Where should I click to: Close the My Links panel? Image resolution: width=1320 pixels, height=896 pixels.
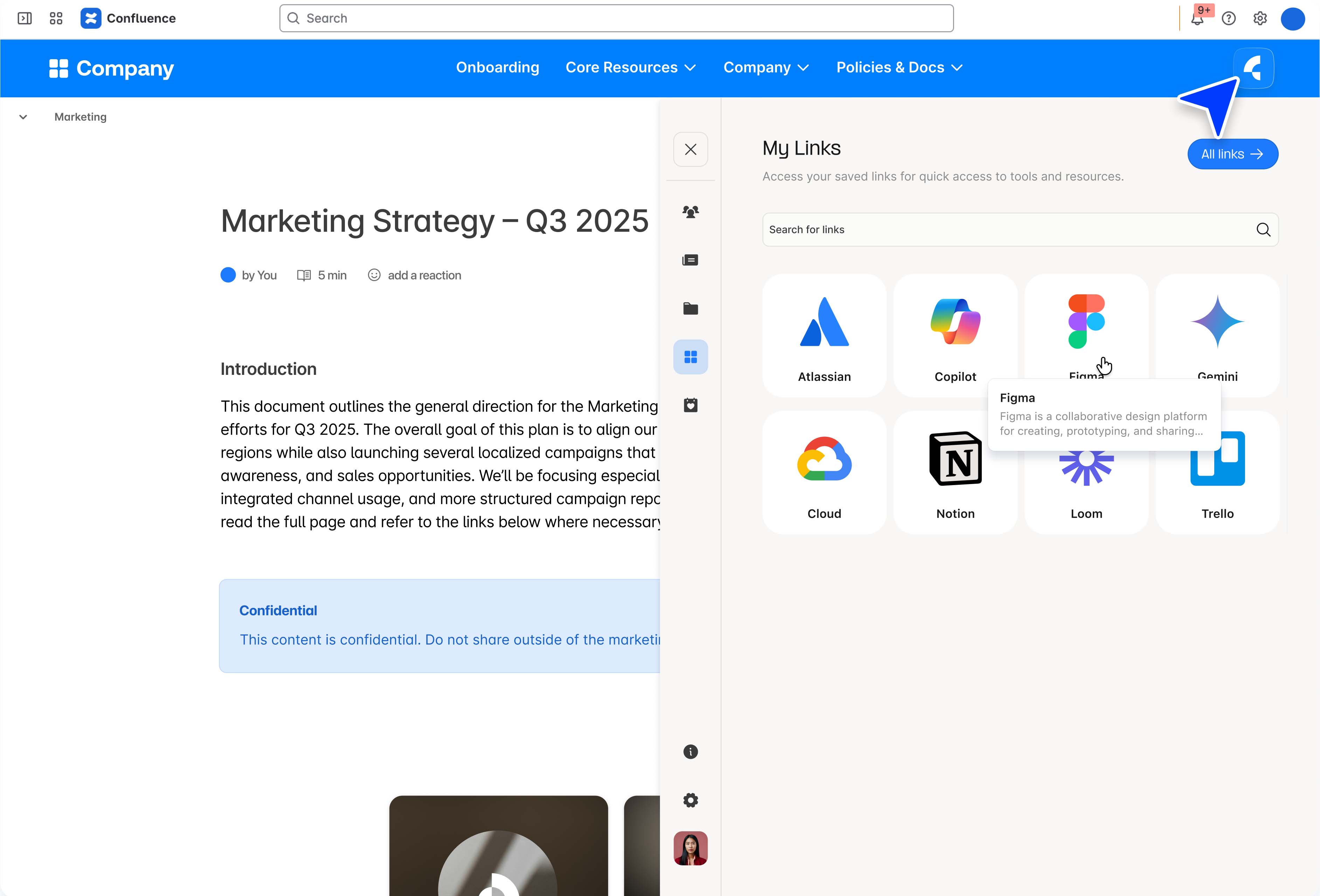(690, 149)
